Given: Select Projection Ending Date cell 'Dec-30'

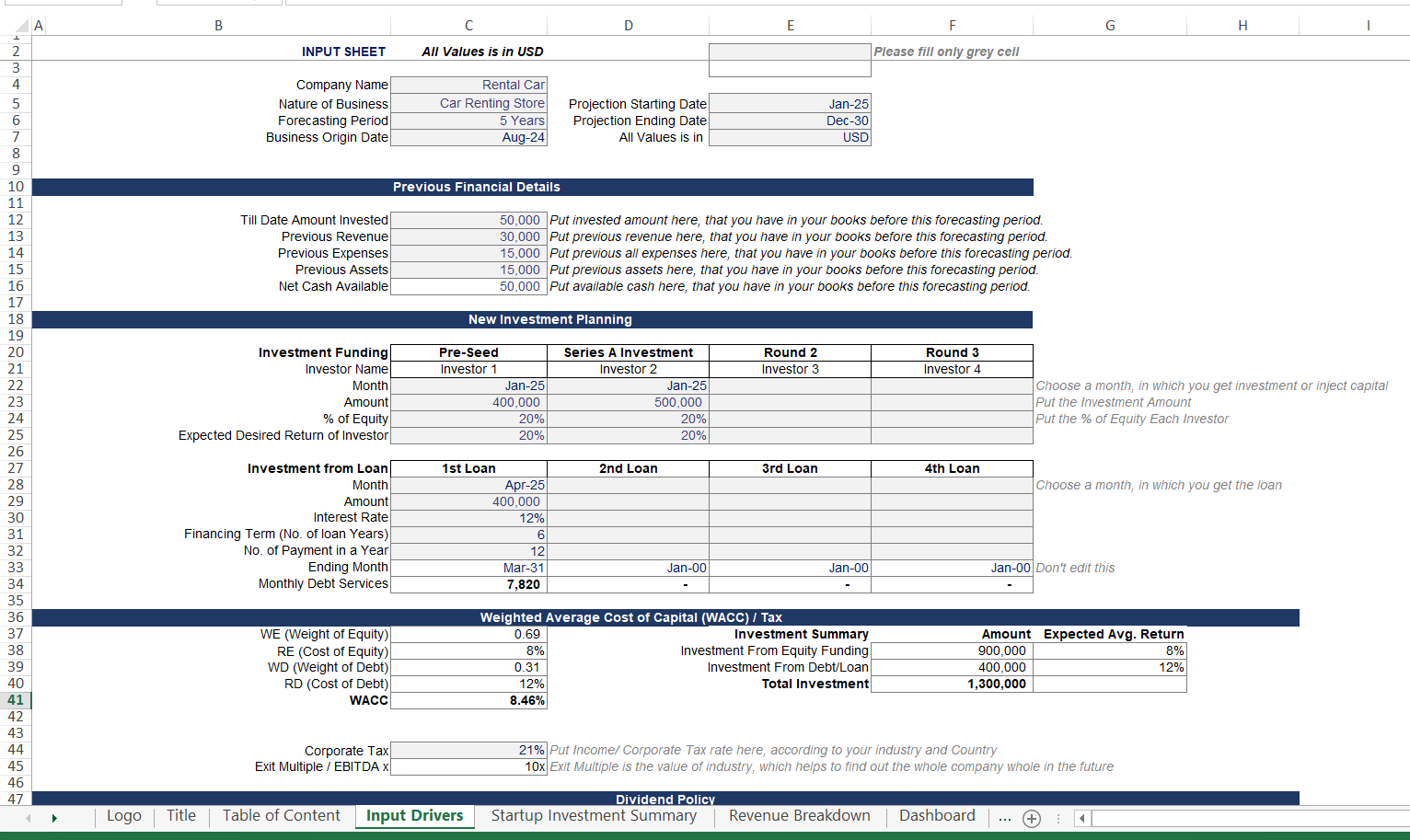Looking at the screenshot, I should click(790, 121).
